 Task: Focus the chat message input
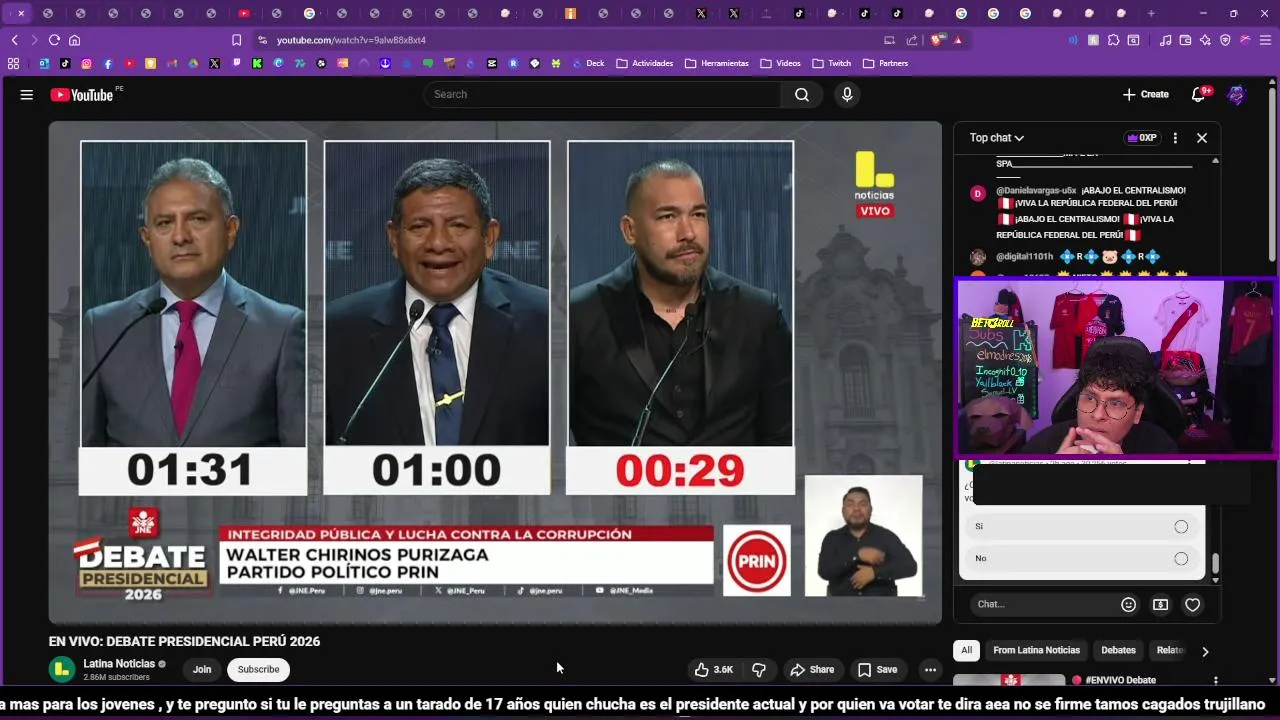click(1044, 604)
